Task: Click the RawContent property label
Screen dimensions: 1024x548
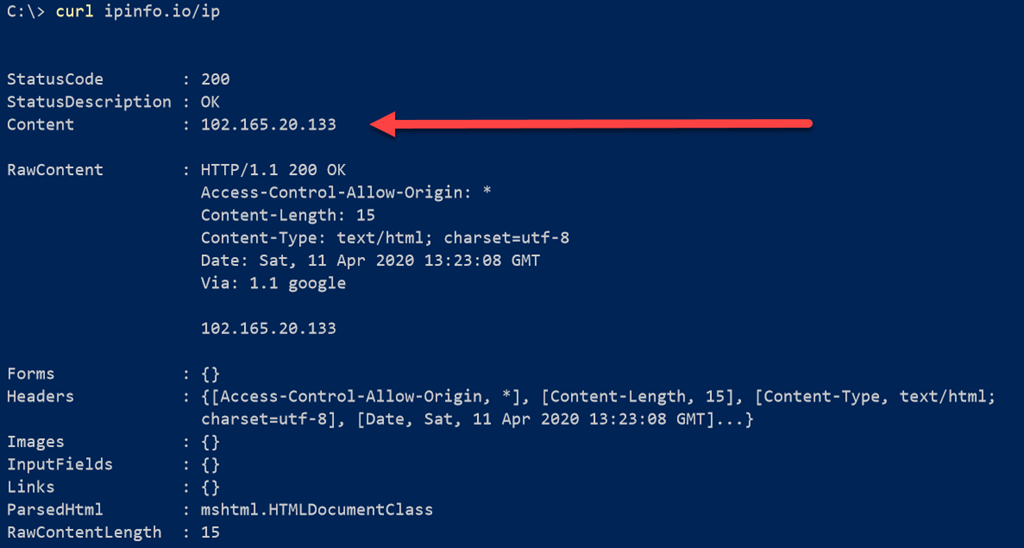Action: [x=55, y=170]
